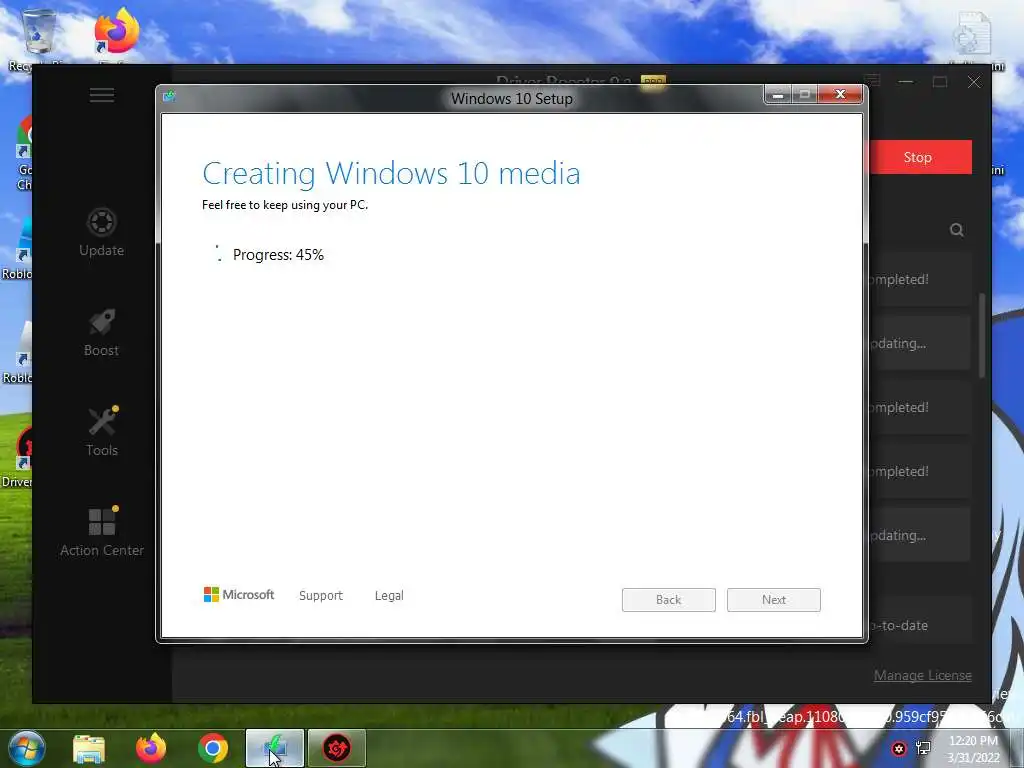Viewport: 1024px width, 768px height.
Task: Select Windows 10 Setup taskbar button
Action: pyautogui.click(x=275, y=748)
